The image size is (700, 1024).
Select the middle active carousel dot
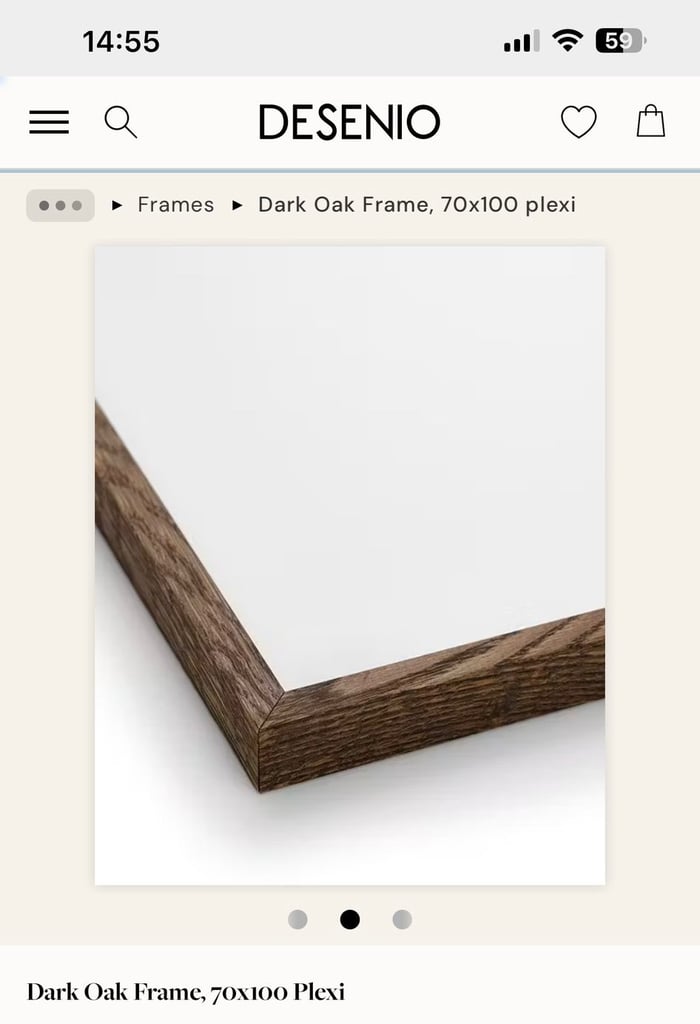point(350,920)
